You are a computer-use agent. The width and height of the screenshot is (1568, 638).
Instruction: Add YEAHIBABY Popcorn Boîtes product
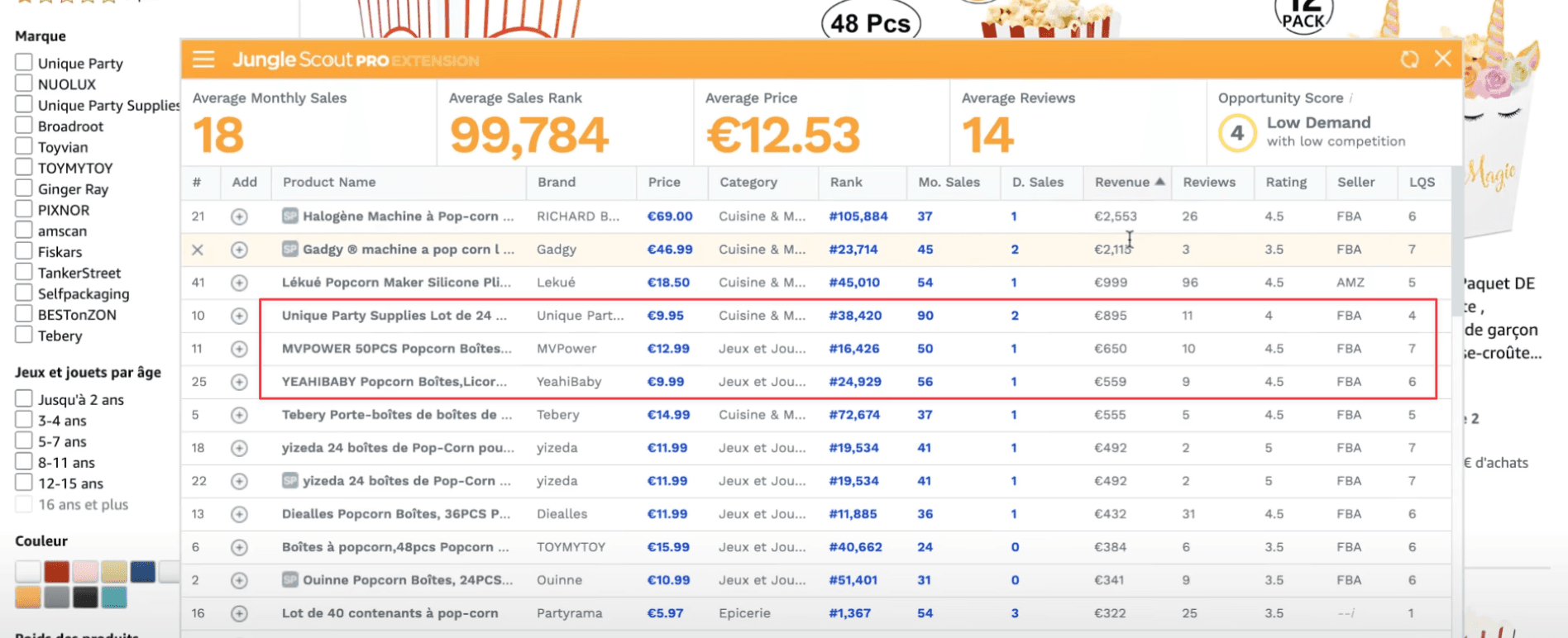point(239,382)
